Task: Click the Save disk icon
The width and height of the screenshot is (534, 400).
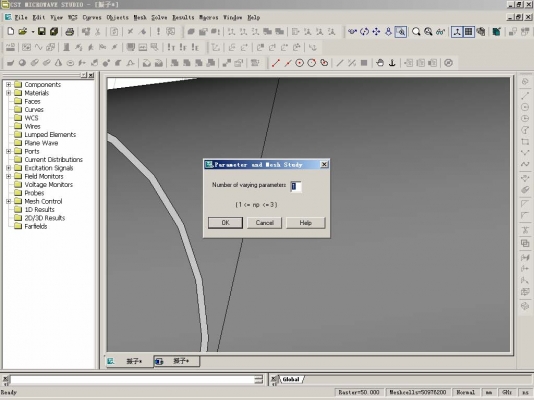Action: point(42,32)
